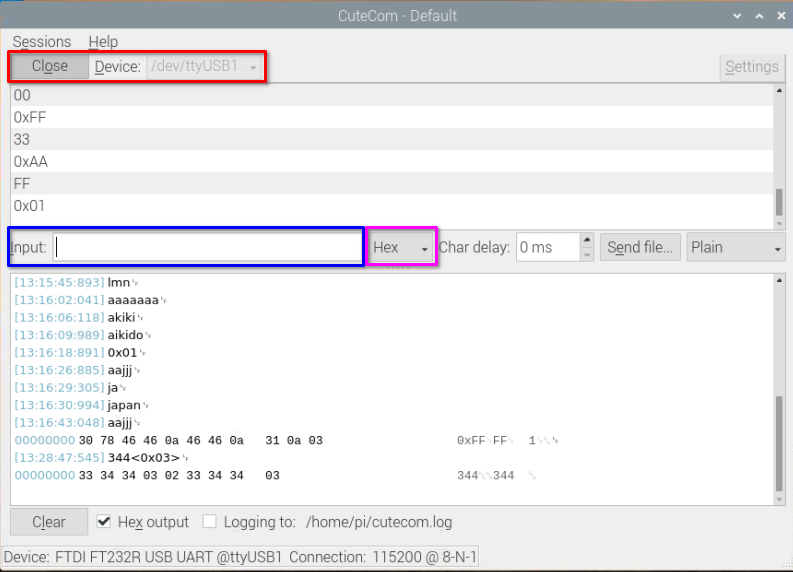Select history entry 00

[392, 95]
